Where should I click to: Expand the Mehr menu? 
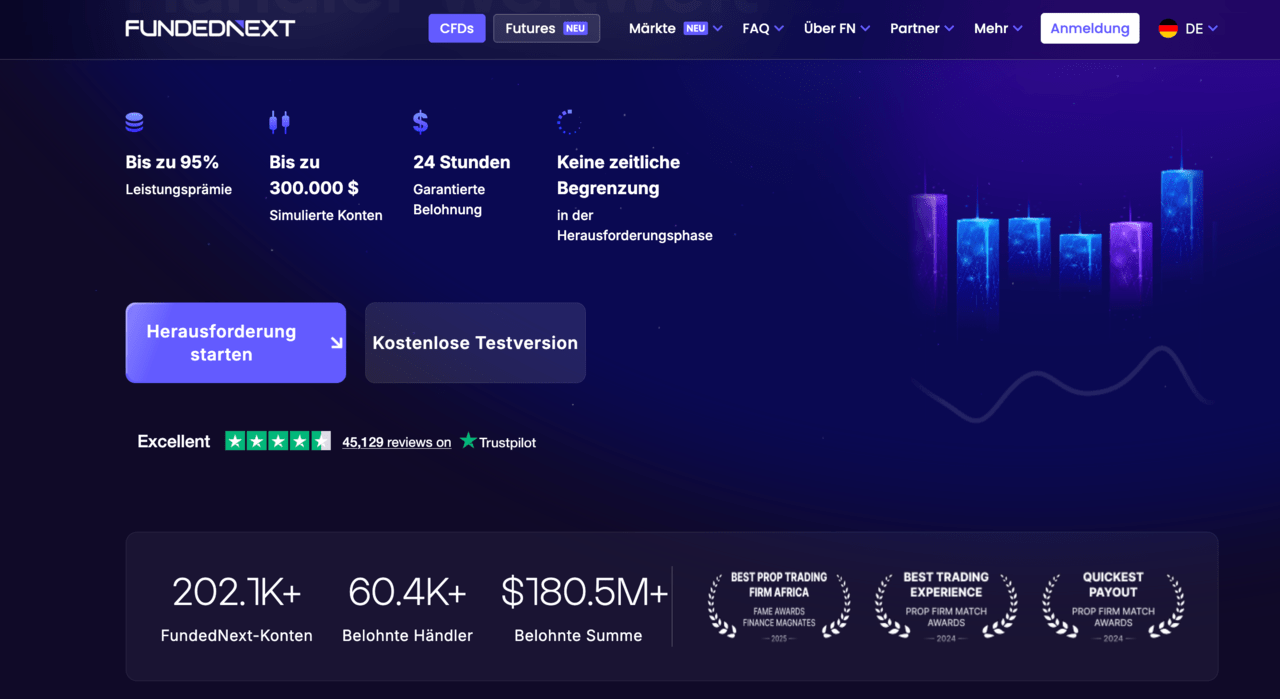997,28
